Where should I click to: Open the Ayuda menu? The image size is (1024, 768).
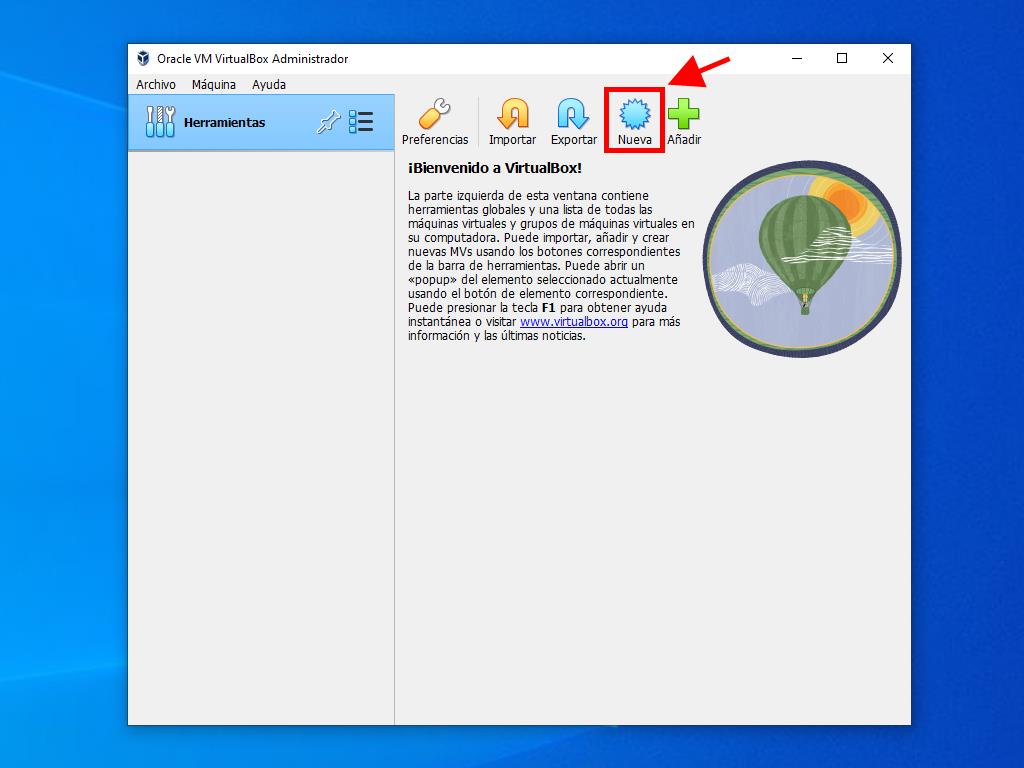[x=269, y=85]
